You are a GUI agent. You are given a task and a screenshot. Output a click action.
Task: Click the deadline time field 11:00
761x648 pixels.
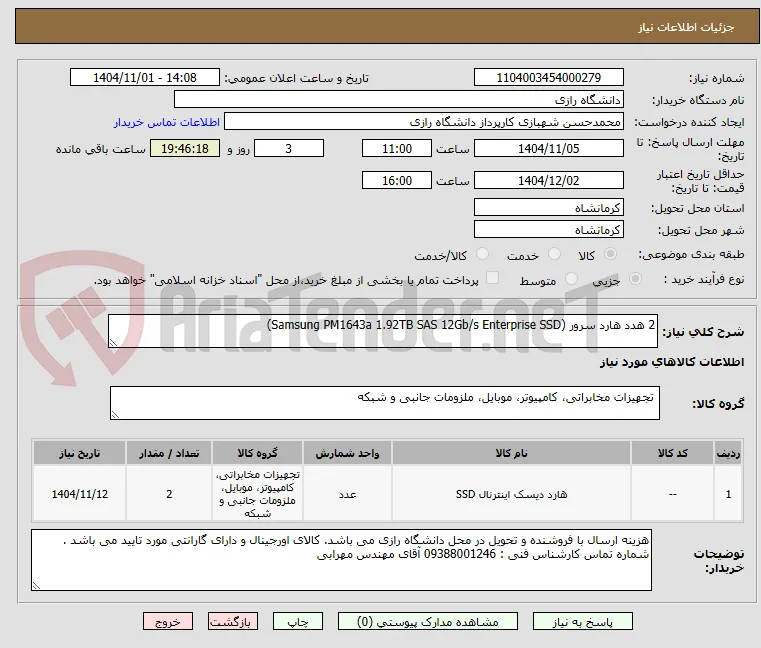coord(397,149)
